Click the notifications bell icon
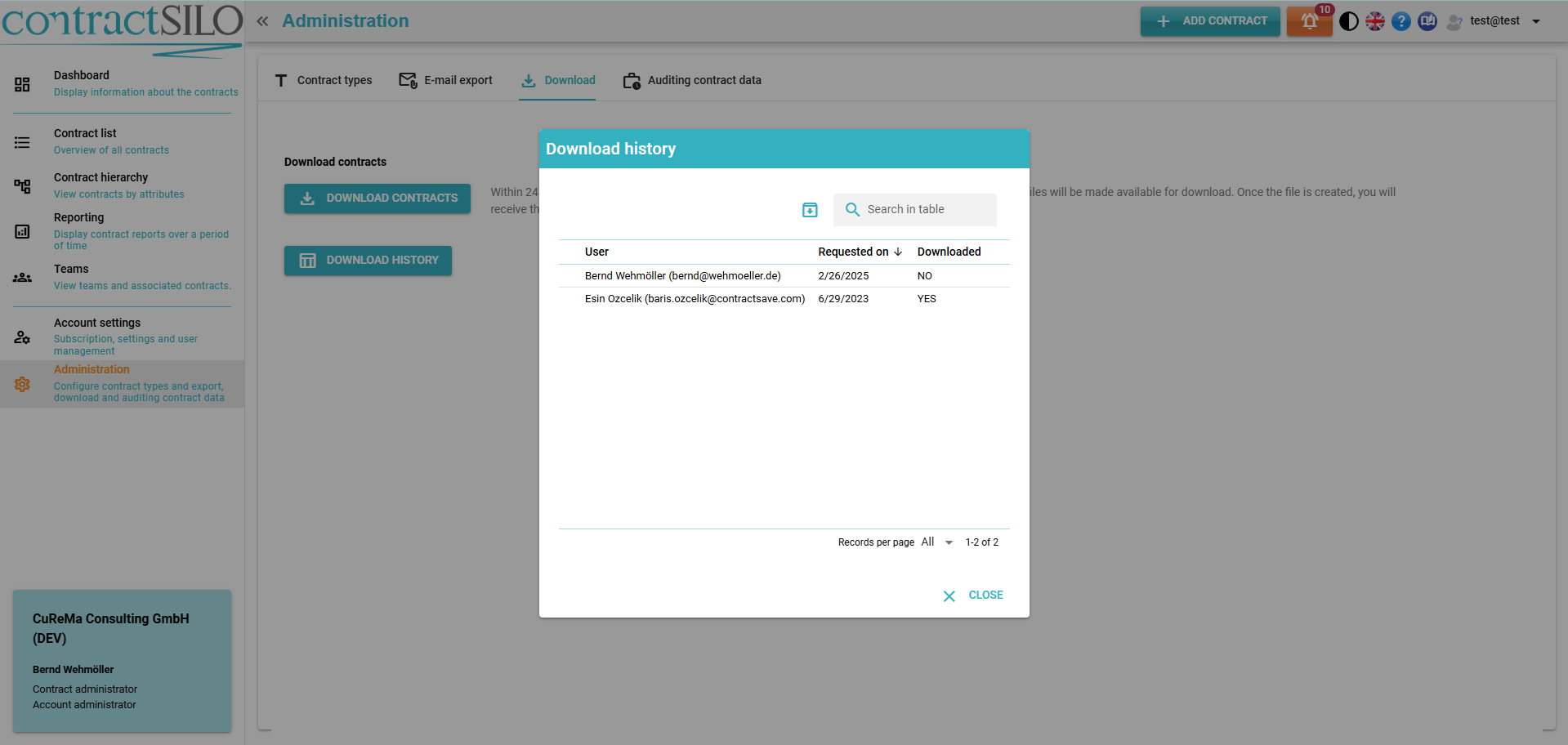 coord(1309,21)
